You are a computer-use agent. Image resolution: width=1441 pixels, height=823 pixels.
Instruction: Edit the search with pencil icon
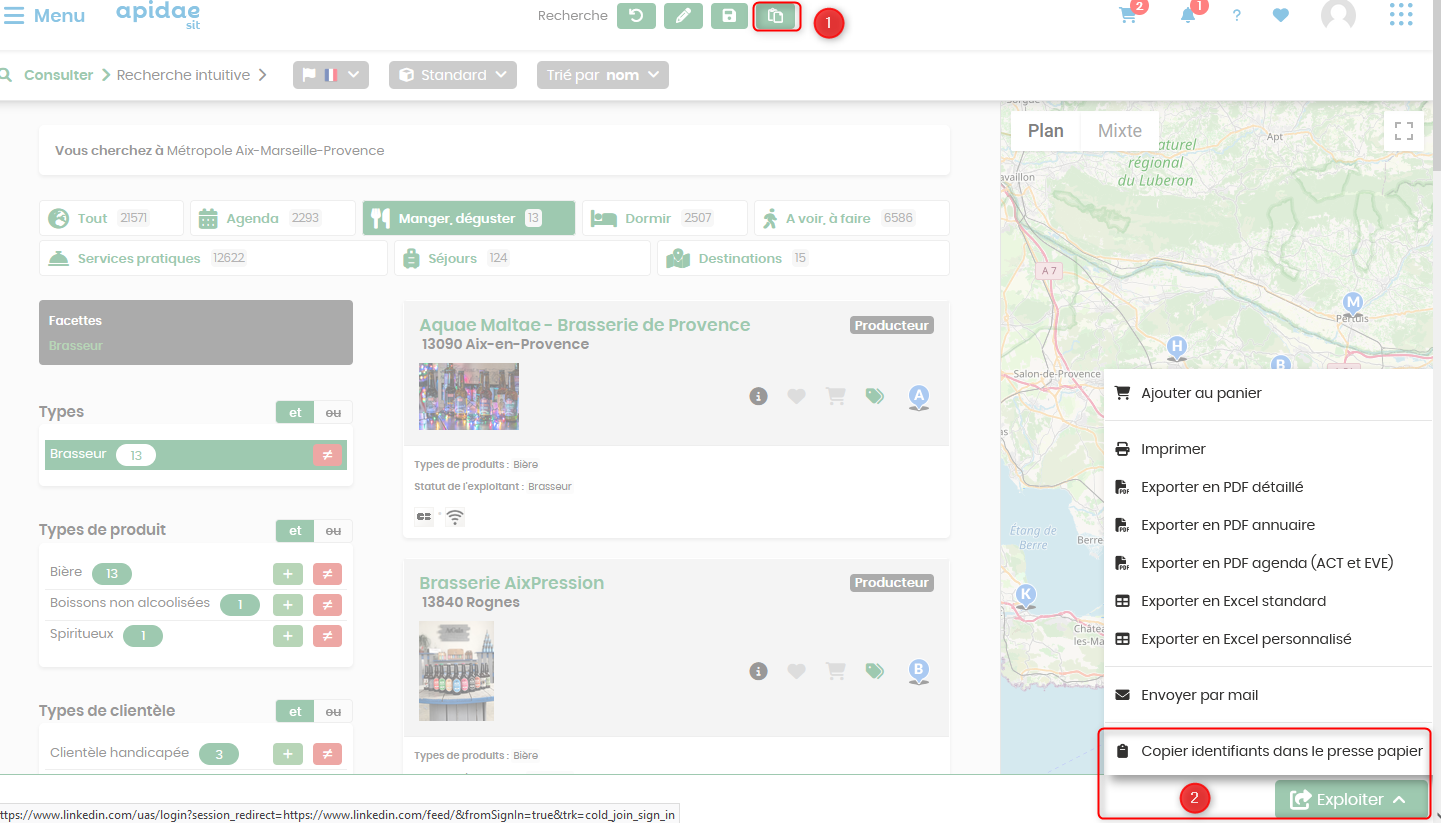coord(683,16)
